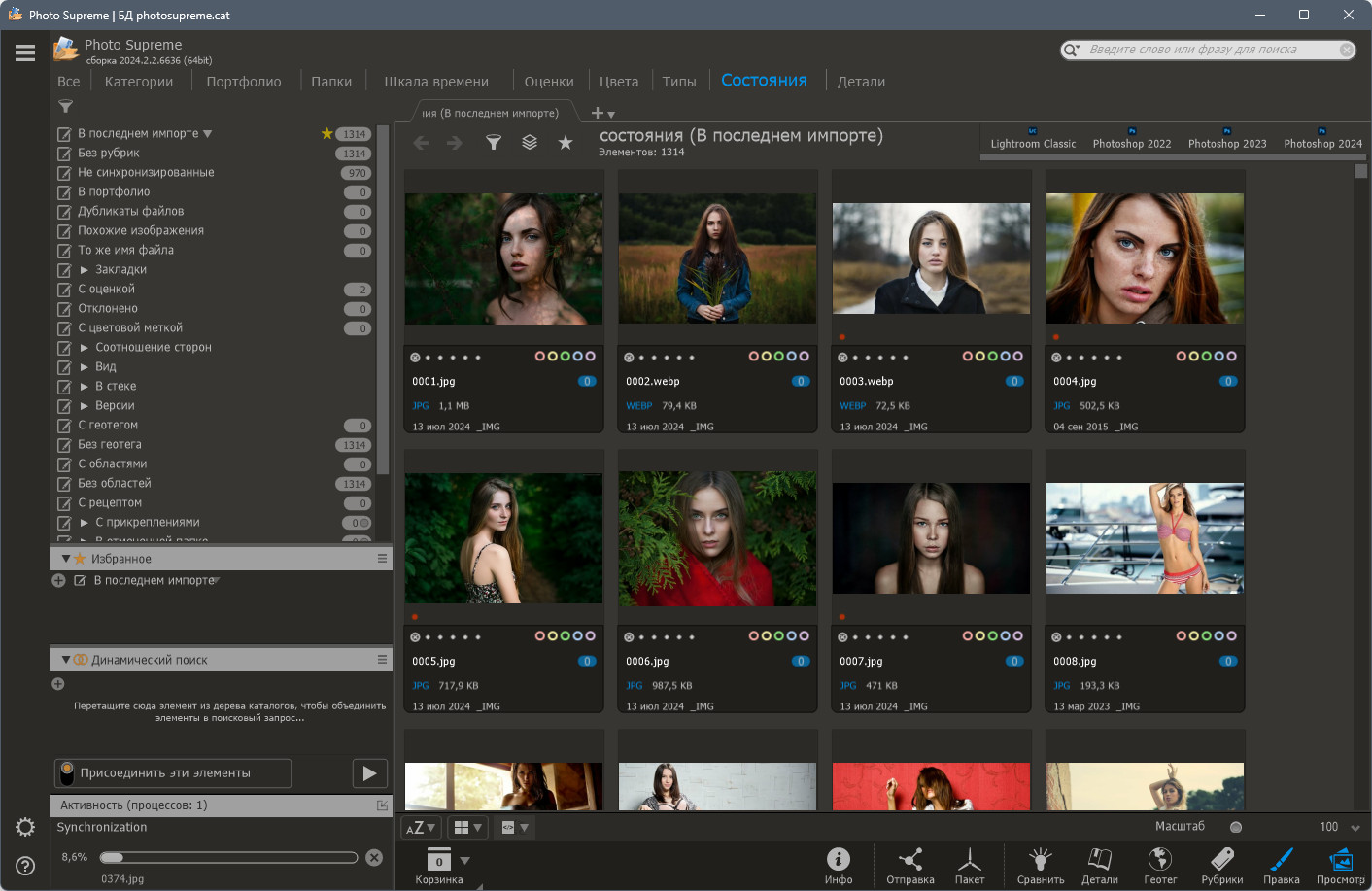Expand the Соотношение сторон tree item

coord(85,348)
